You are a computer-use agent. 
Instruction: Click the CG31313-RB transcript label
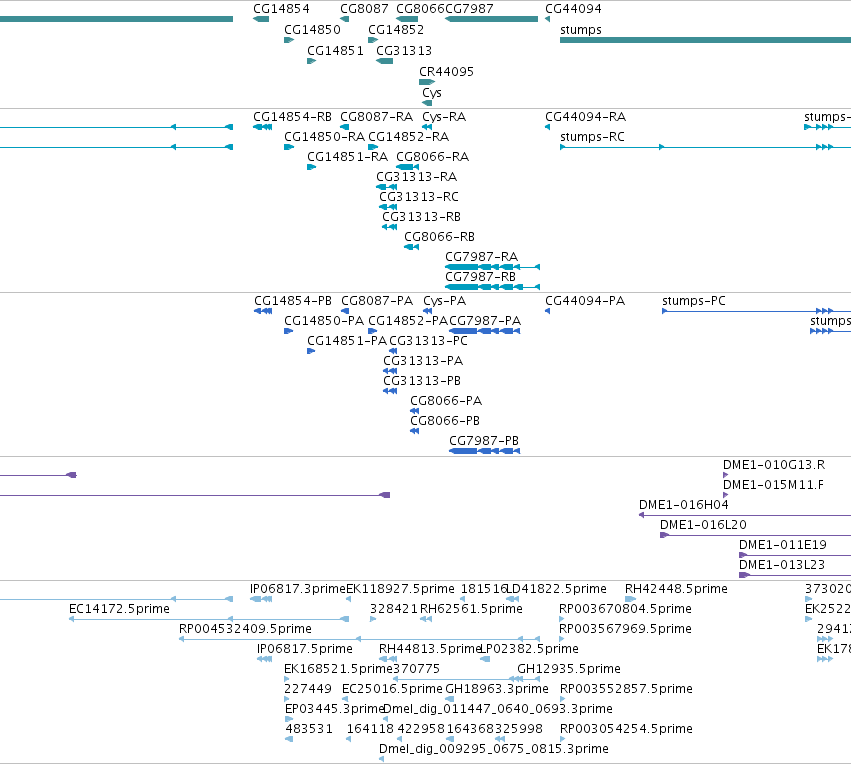point(421,217)
